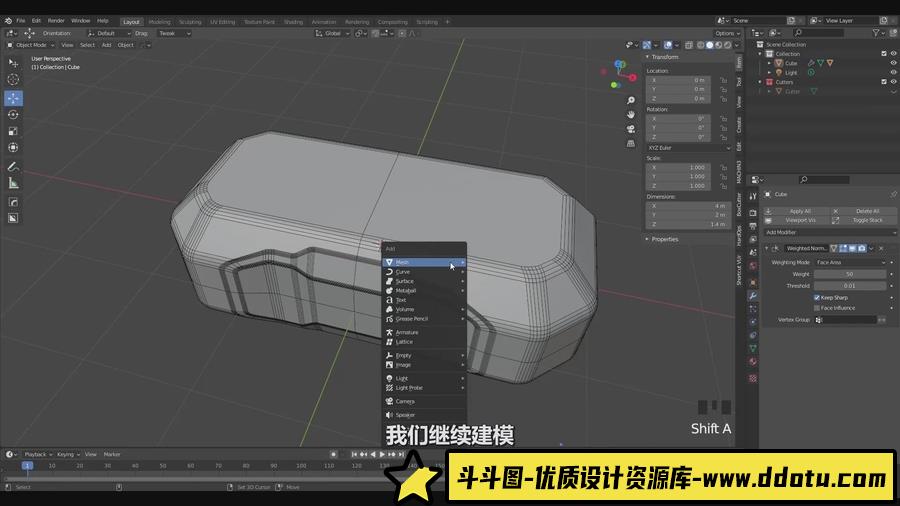This screenshot has width=900, height=506.
Task: Hide Cutters collection with eye icon
Action: click(893, 82)
